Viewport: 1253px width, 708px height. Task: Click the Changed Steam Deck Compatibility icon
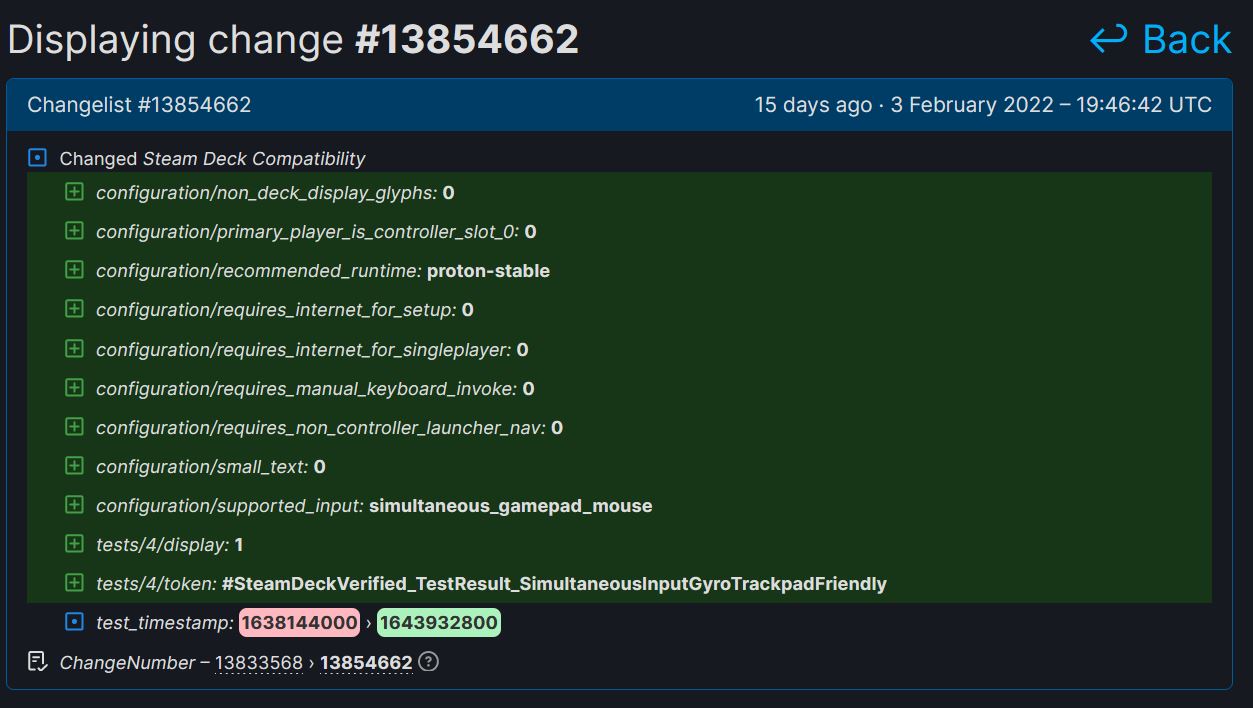click(38, 158)
